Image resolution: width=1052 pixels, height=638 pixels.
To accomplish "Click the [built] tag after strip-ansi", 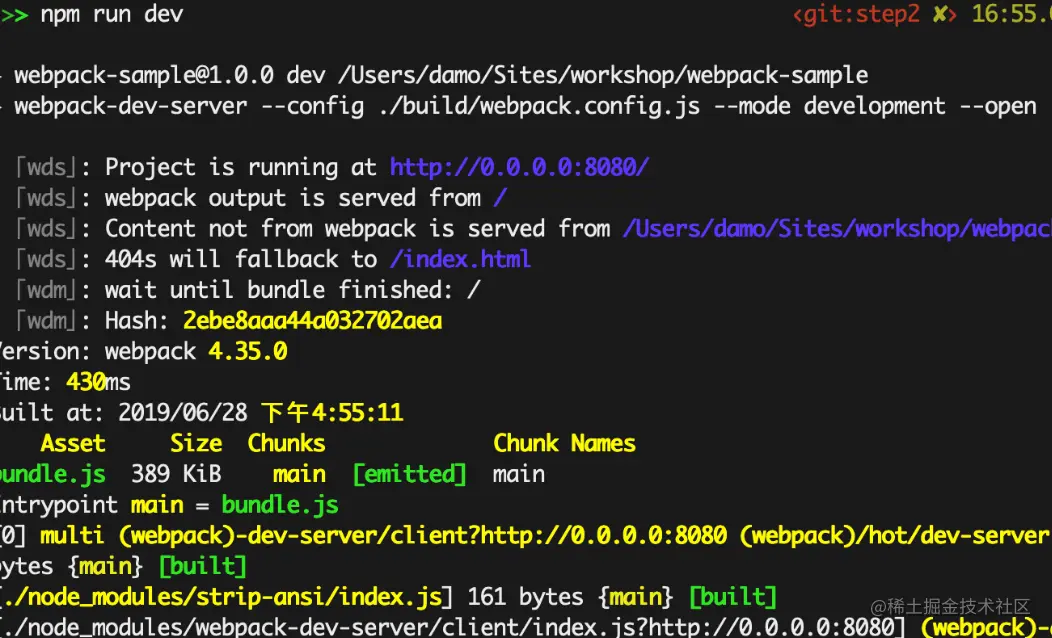I will pyautogui.click(x=733, y=597).
